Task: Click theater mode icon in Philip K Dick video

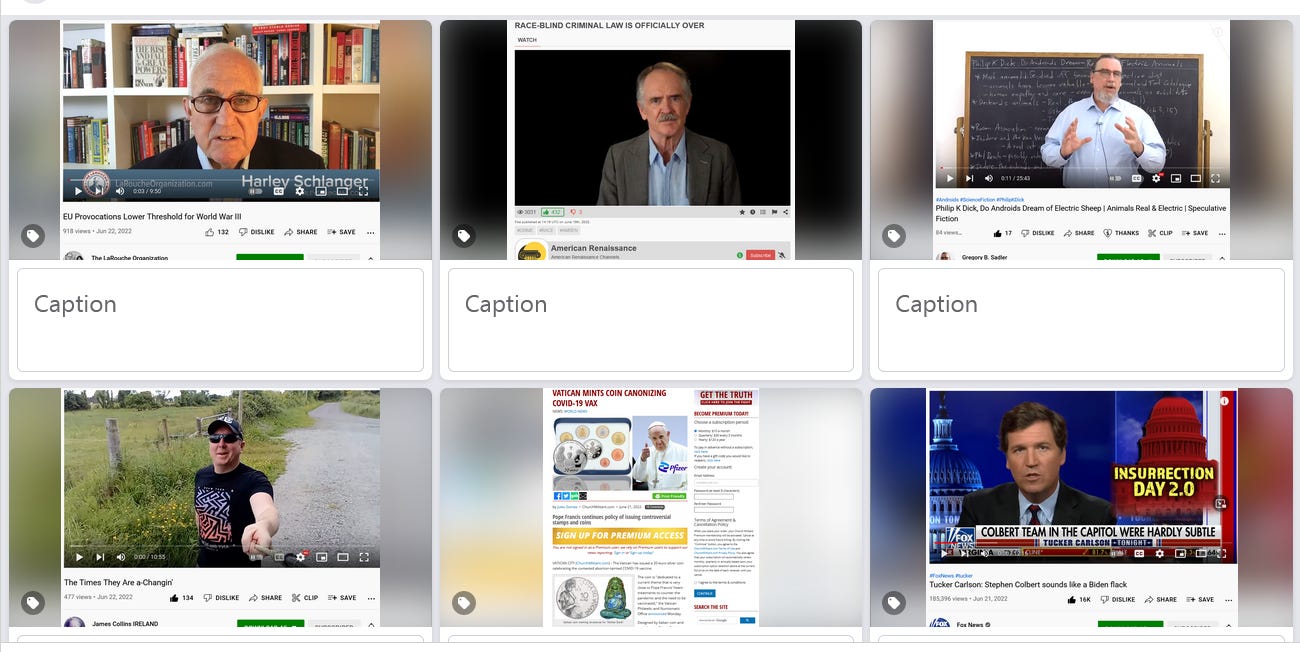Action: coord(1195,178)
